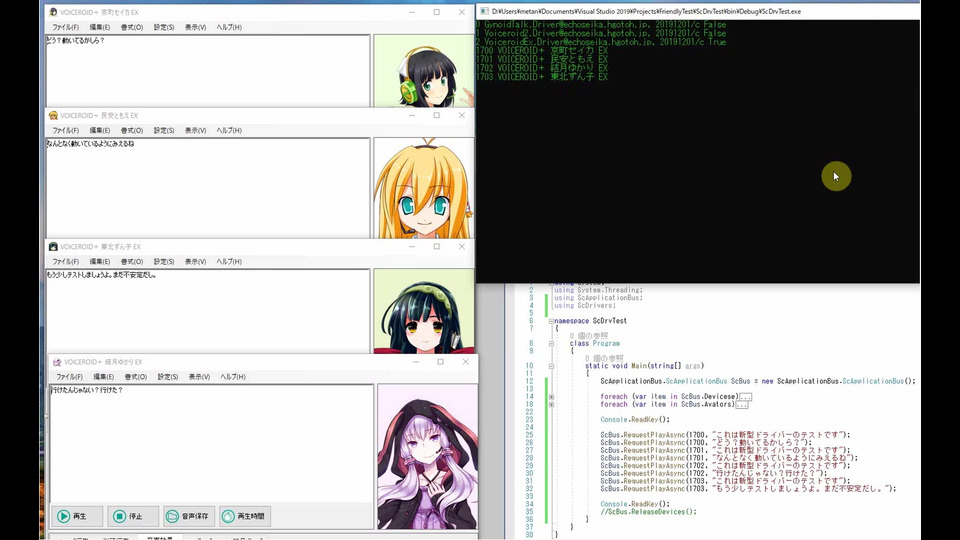
Task: Click console line 1703 VOICEROID+ 東北ずん子 EX
Action: 541,77
